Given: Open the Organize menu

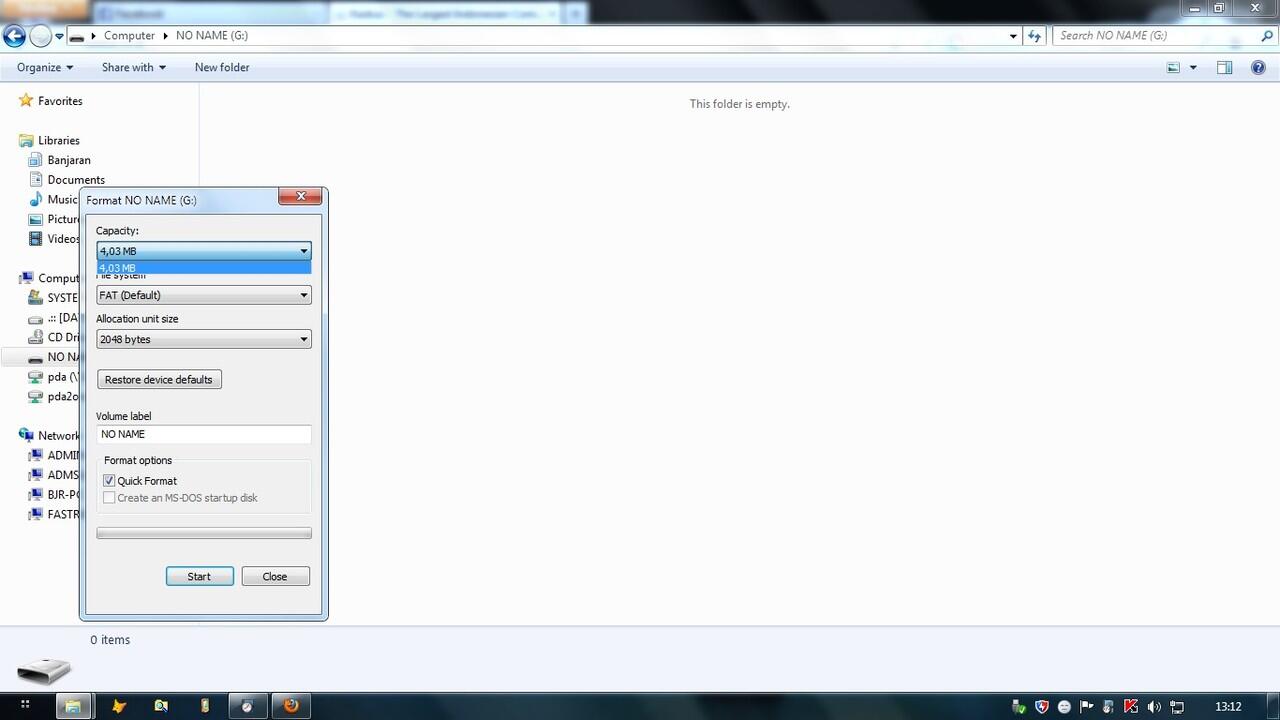Looking at the screenshot, I should (45, 67).
